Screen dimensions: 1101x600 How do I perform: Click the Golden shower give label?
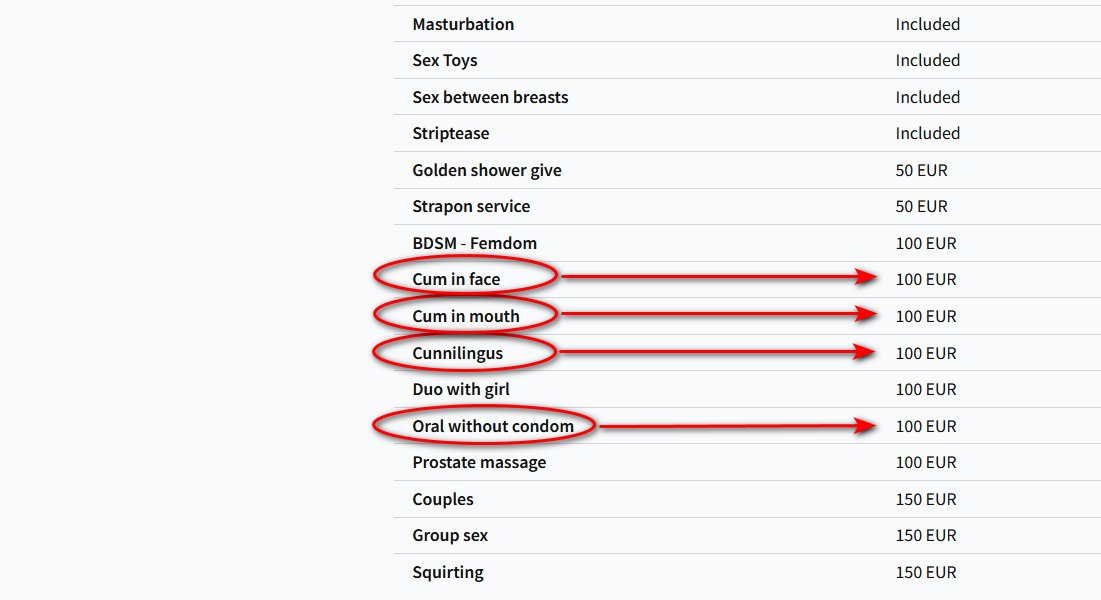487,170
